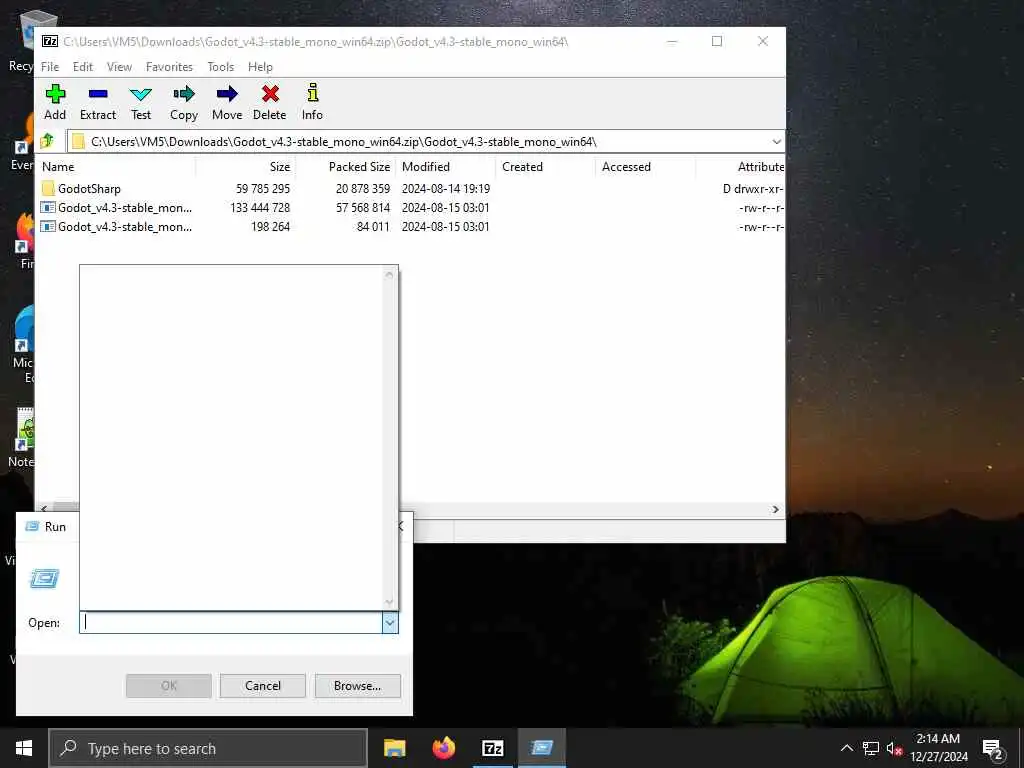Image resolution: width=1024 pixels, height=768 pixels.
Task: Select the GodotSharp folder icon
Action: [48, 189]
